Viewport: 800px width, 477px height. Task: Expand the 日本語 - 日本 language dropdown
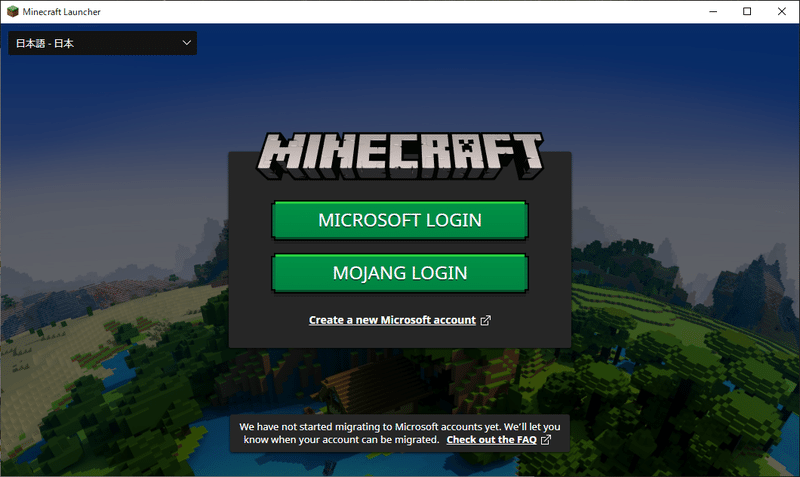(103, 43)
